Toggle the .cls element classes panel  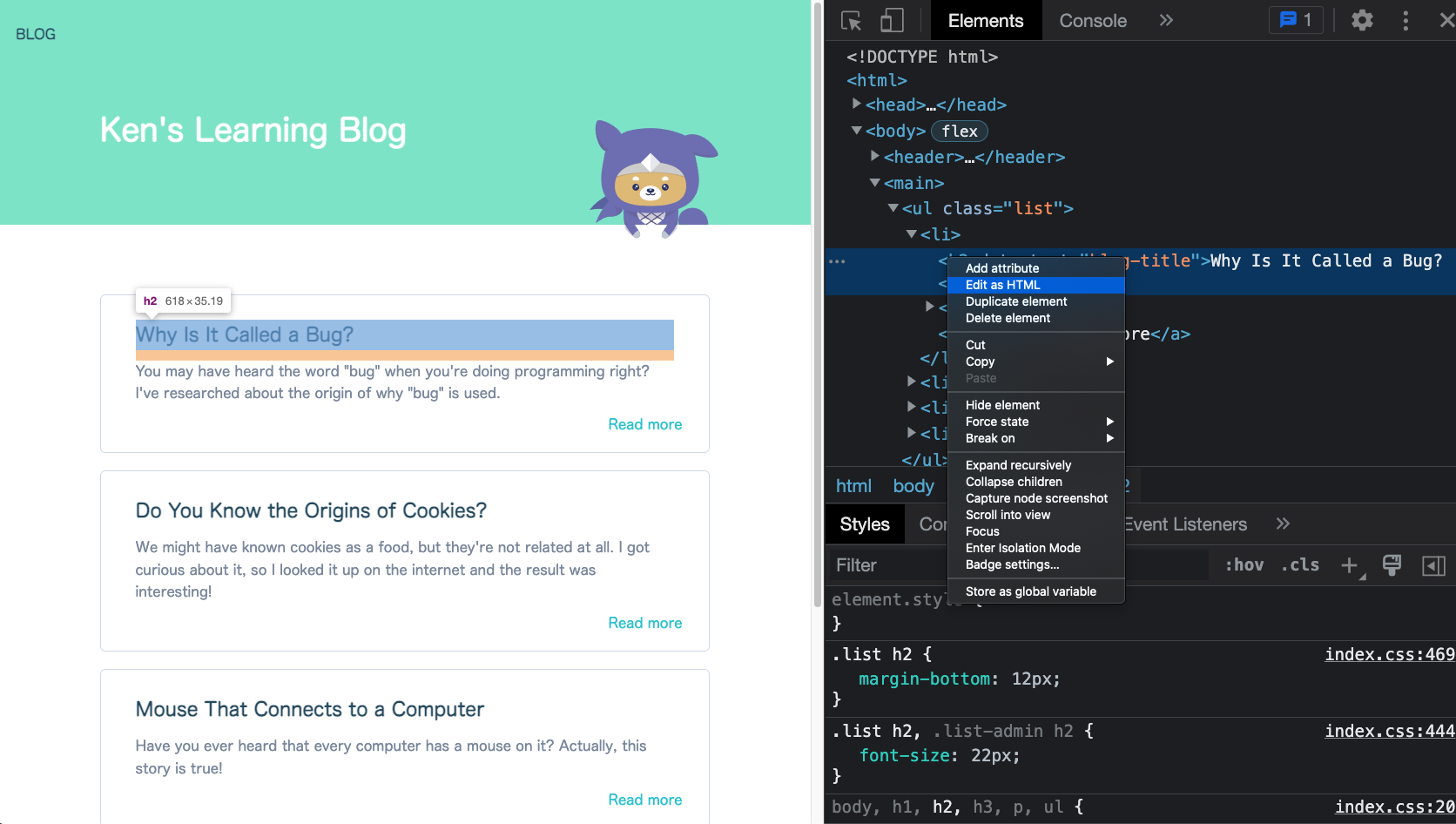(1299, 565)
